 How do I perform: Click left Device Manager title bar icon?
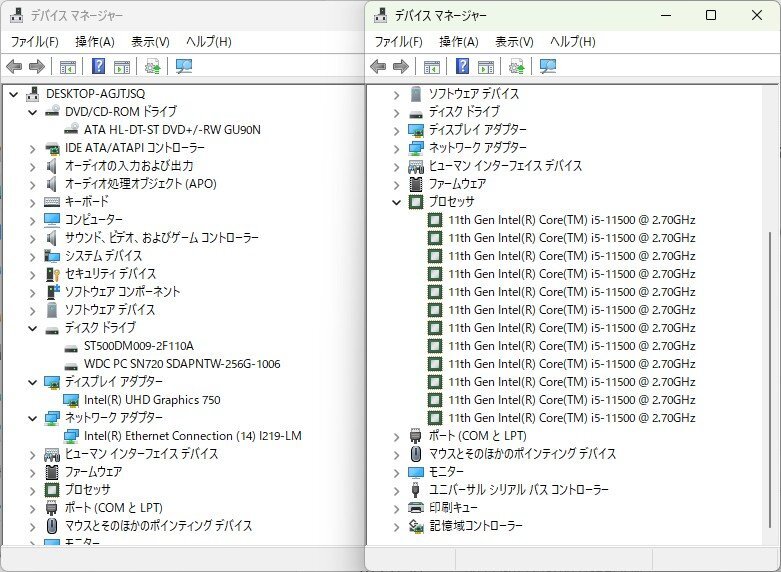pos(16,15)
